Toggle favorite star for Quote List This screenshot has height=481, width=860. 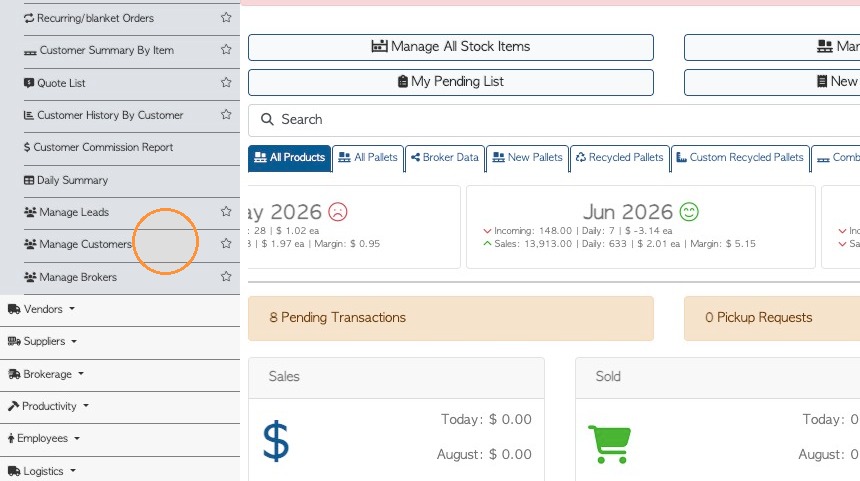[x=226, y=82]
